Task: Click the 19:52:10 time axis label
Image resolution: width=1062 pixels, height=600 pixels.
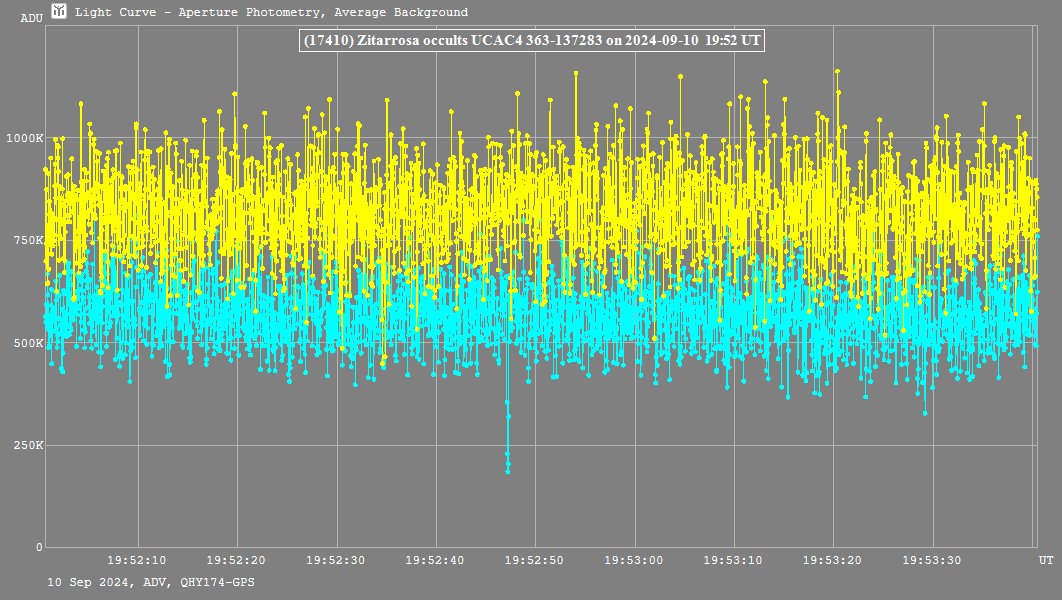Action: (137, 559)
